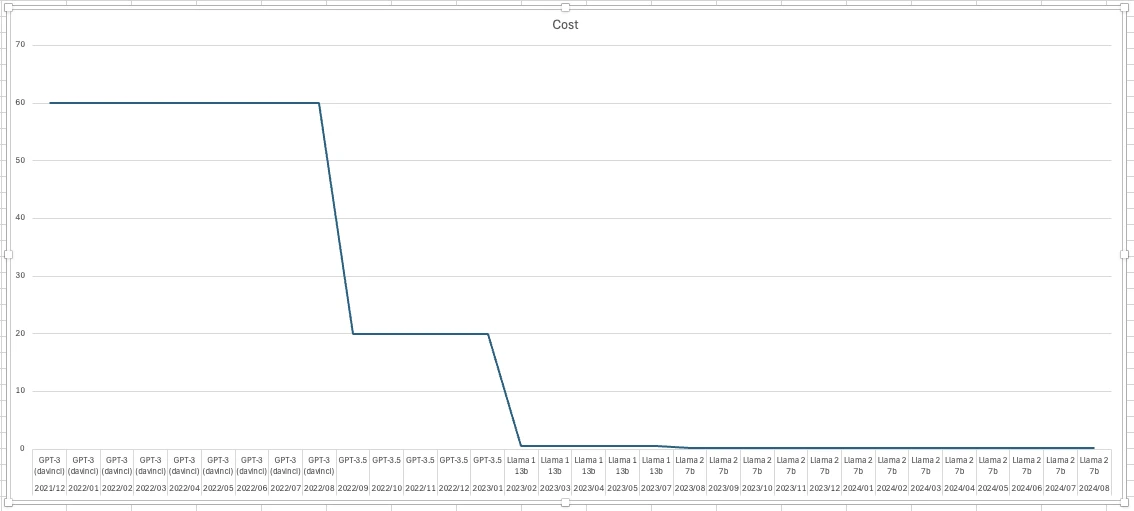Click the vertical axis label 40
1134x511 pixels.
20,218
